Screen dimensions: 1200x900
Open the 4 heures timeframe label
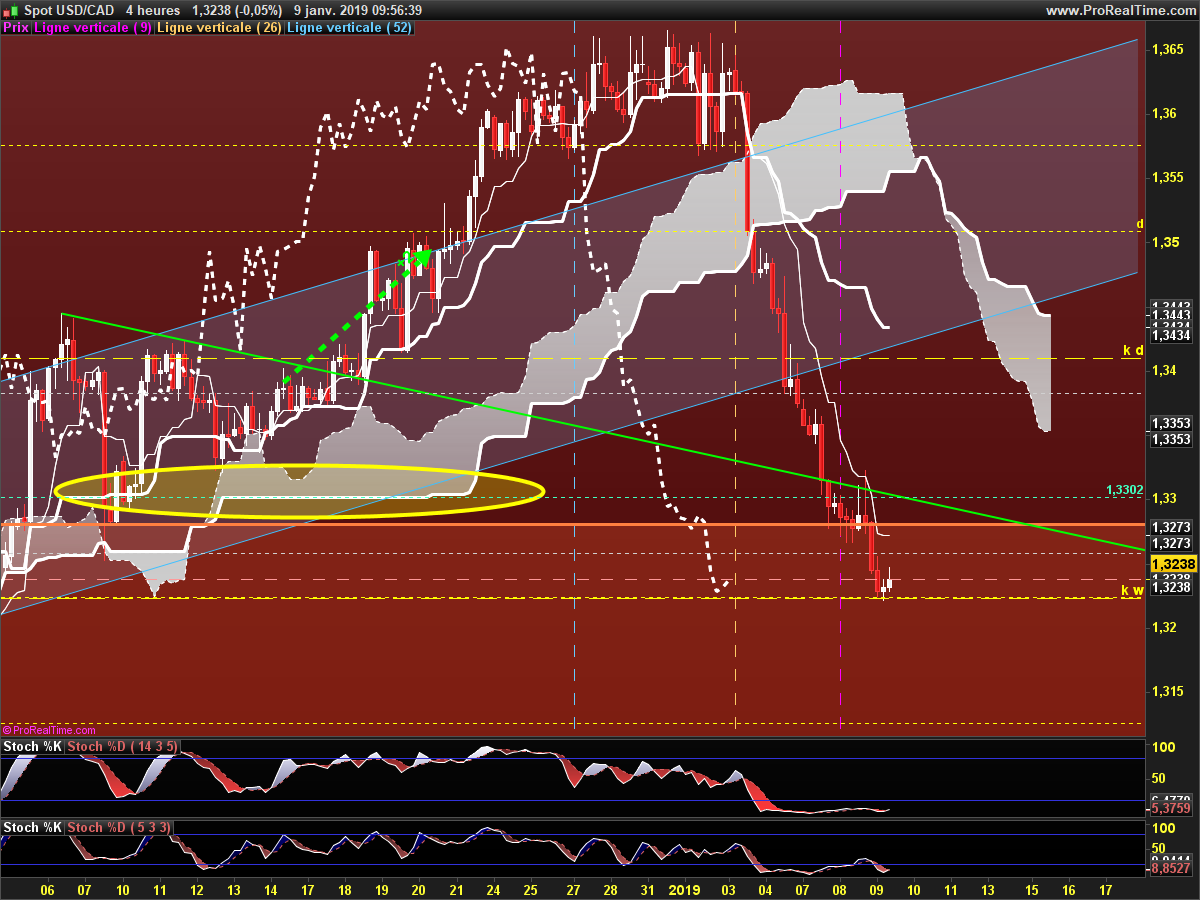(x=152, y=10)
